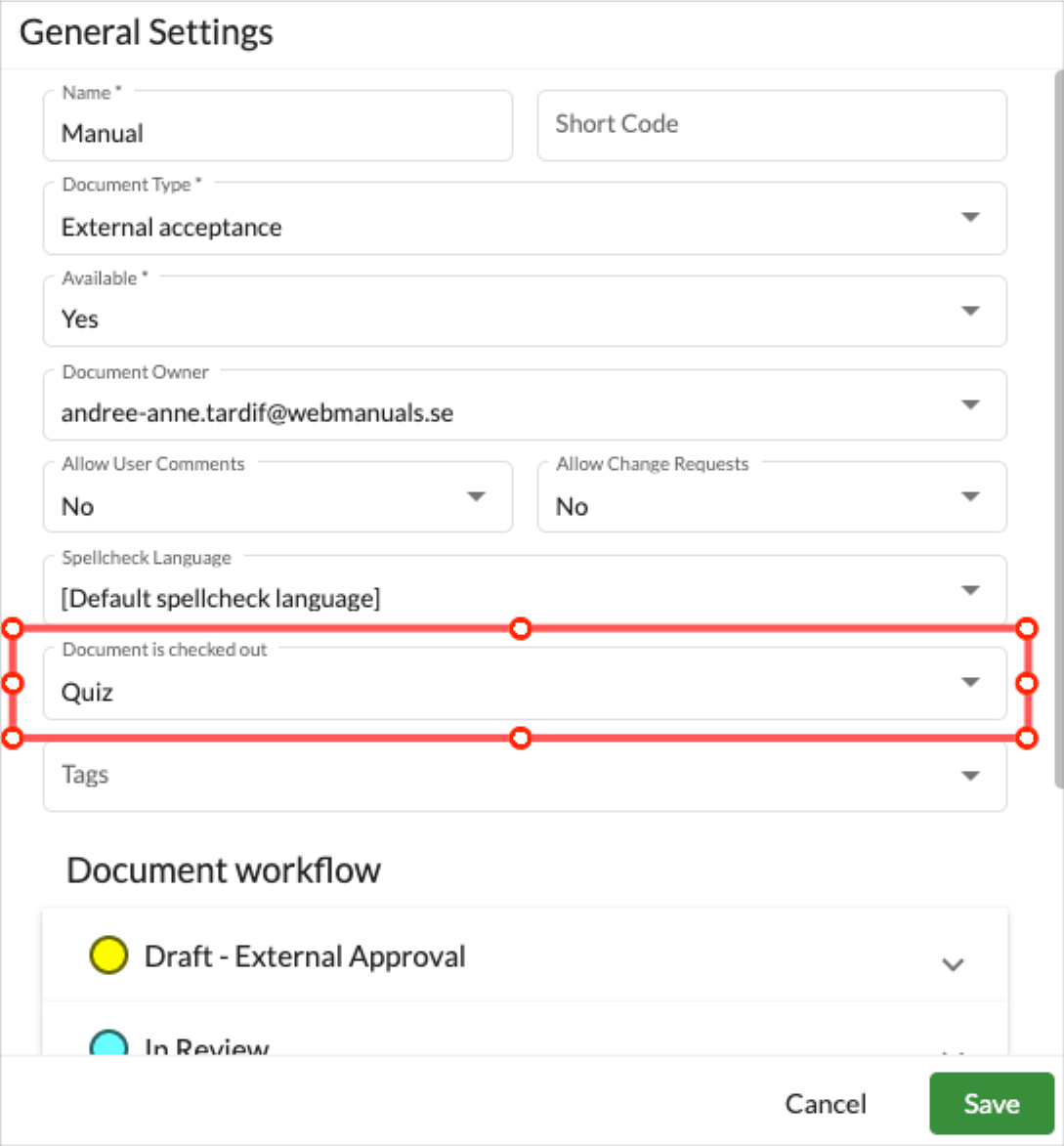
Task: Expand the Allow User Comments dropdown arrow
Action: coord(476,497)
